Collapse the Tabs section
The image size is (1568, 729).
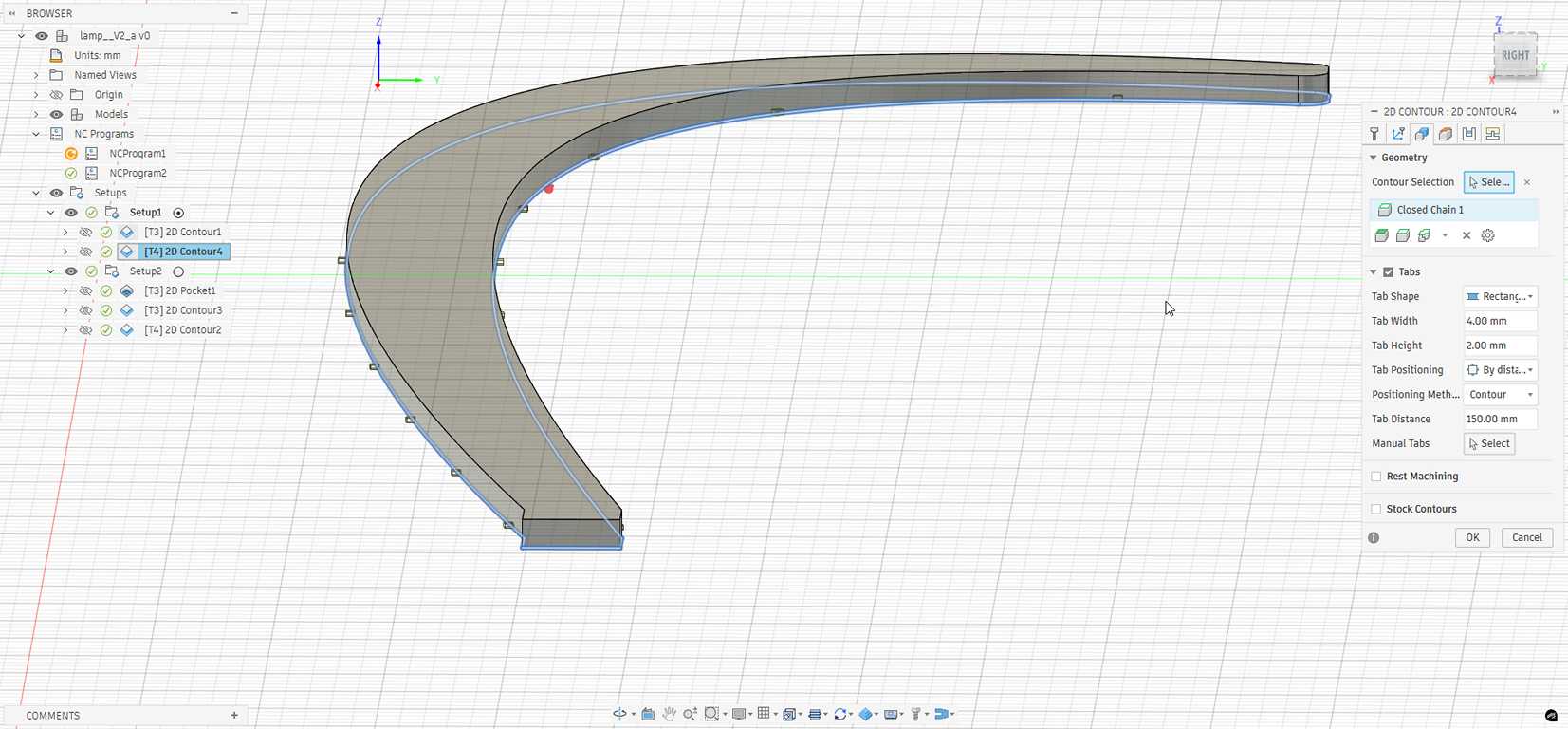point(1373,272)
